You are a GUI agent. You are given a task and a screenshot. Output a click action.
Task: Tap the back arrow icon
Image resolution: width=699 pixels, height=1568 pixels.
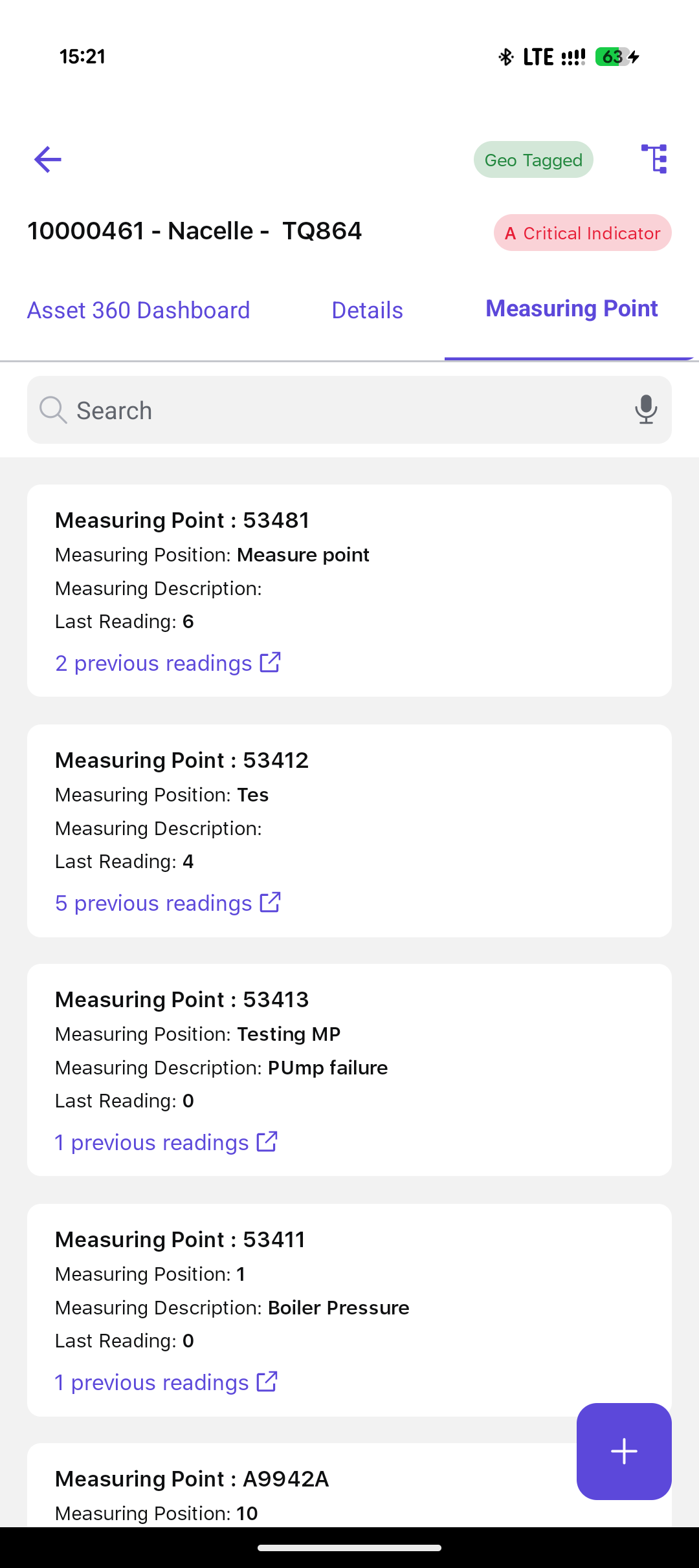pos(48,160)
